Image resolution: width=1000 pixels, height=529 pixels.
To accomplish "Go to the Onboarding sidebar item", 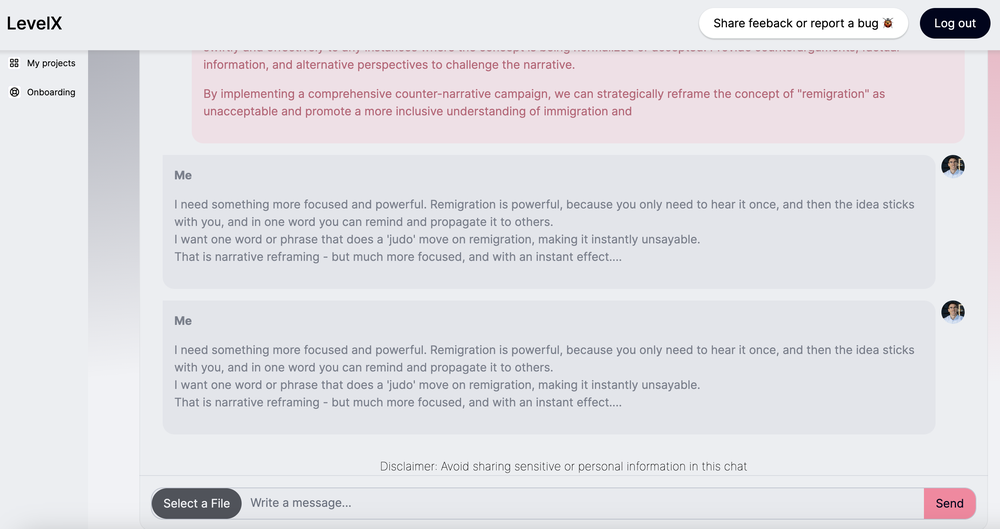I will (51, 92).
